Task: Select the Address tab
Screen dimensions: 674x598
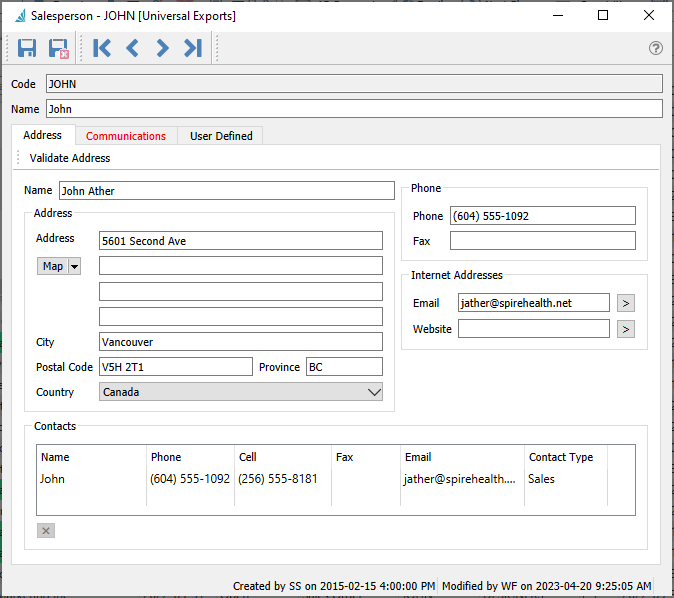Action: tap(43, 135)
